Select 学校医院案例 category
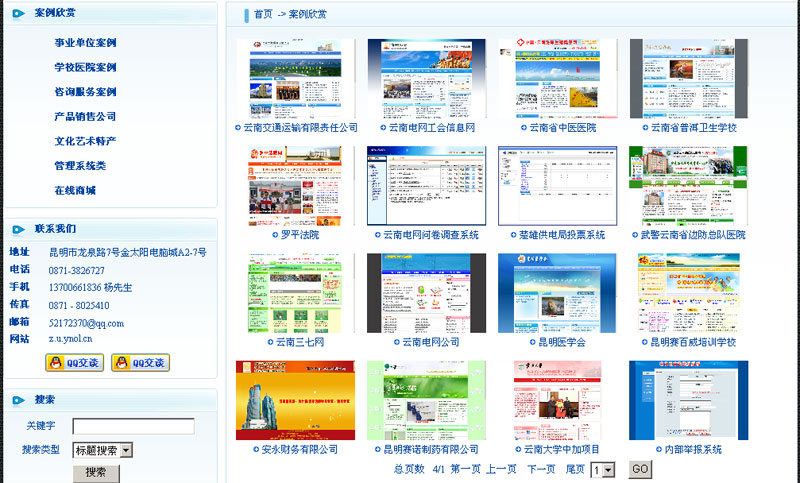 tap(86, 68)
